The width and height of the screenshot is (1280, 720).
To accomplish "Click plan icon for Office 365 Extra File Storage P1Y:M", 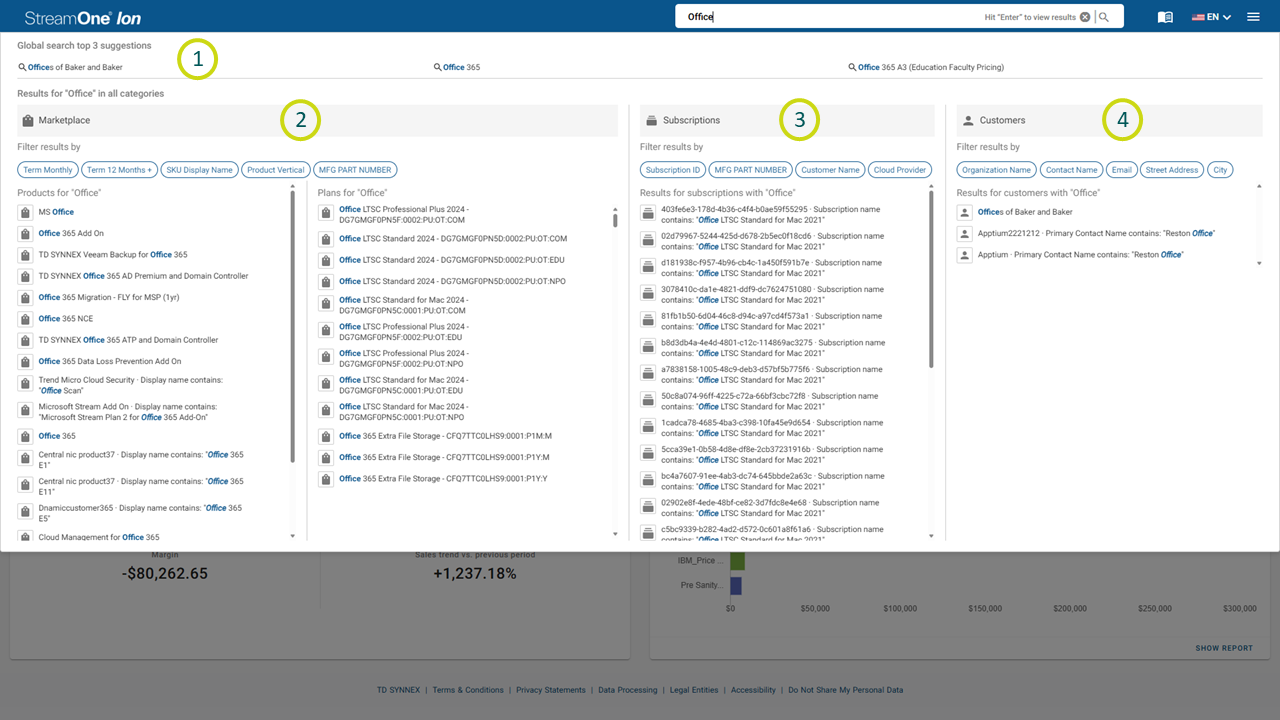I will coord(326,457).
